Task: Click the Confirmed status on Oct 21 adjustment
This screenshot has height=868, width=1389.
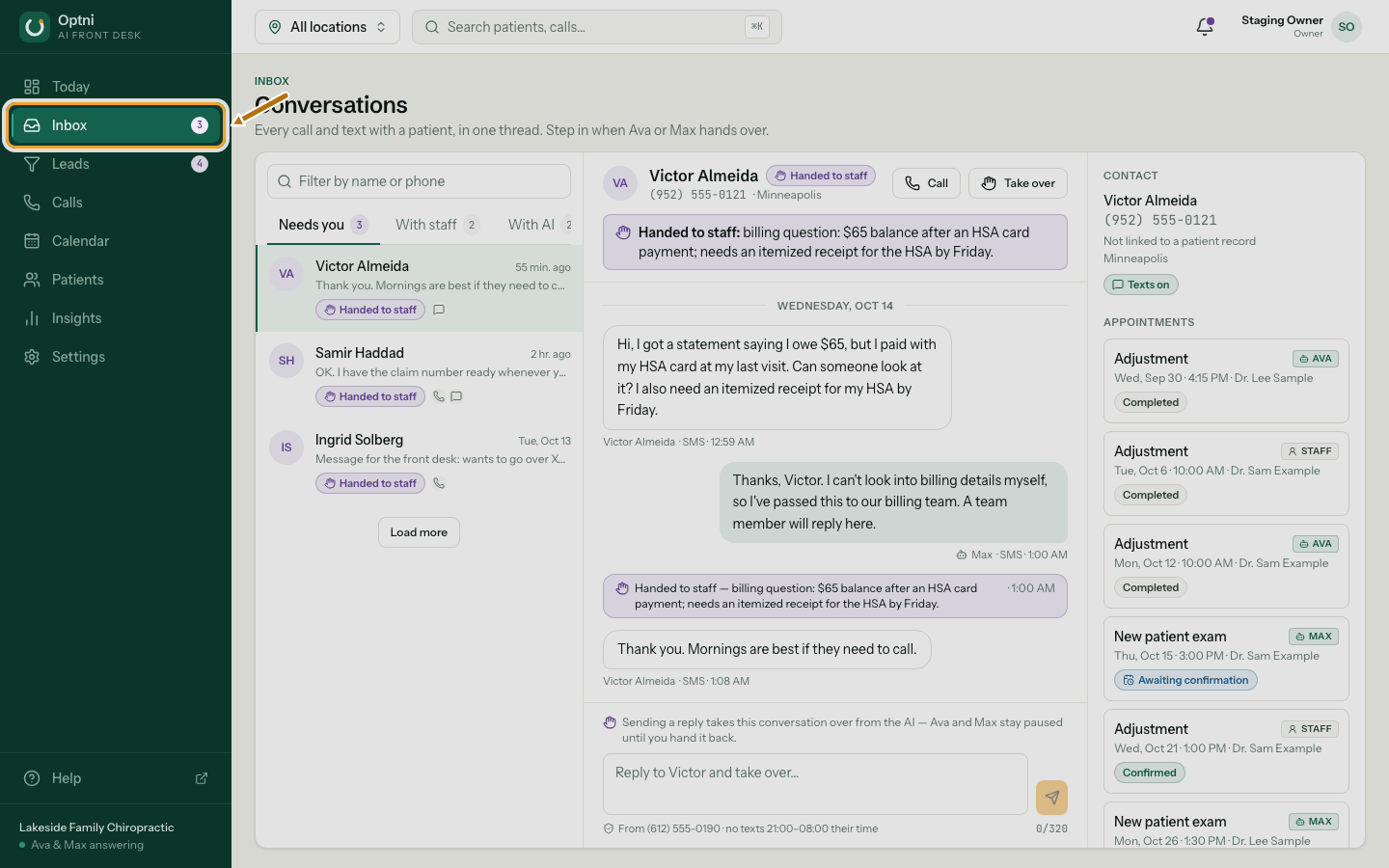Action: tap(1149, 773)
